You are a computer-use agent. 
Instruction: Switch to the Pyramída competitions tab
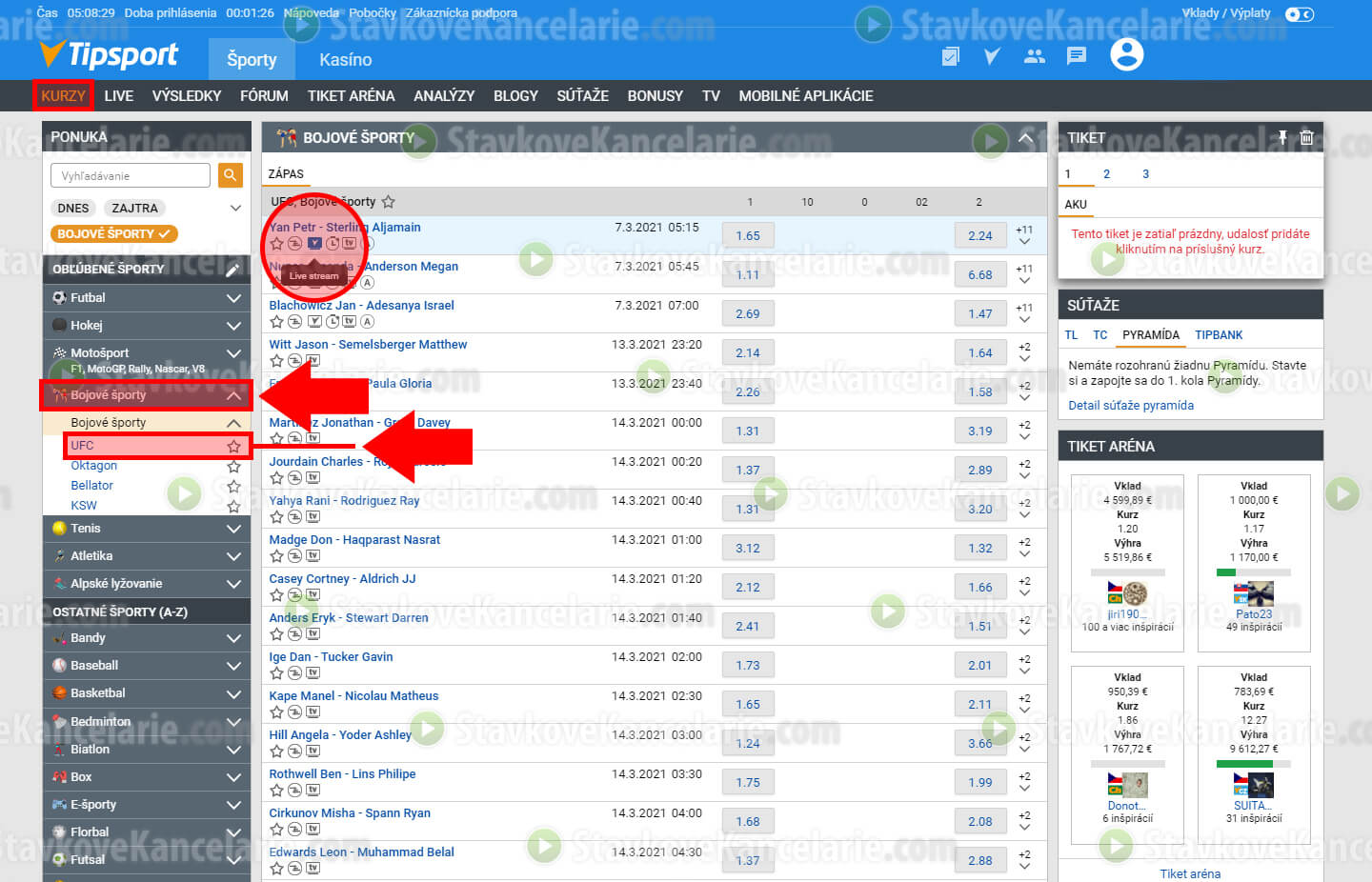(1151, 335)
